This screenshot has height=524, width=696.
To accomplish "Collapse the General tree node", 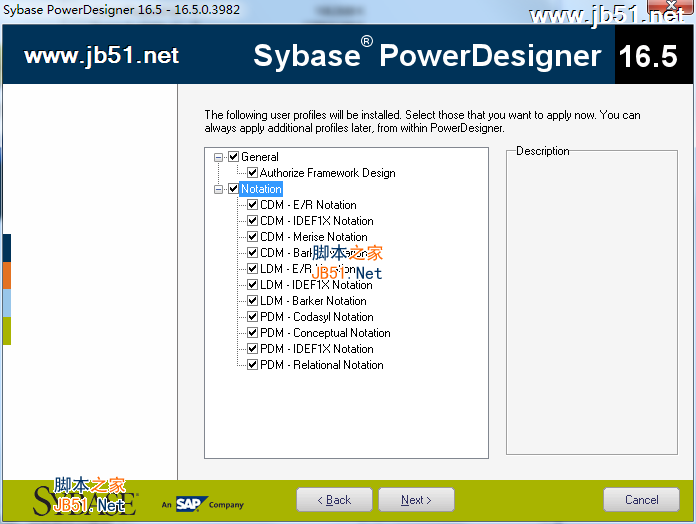I will pyautogui.click(x=218, y=157).
